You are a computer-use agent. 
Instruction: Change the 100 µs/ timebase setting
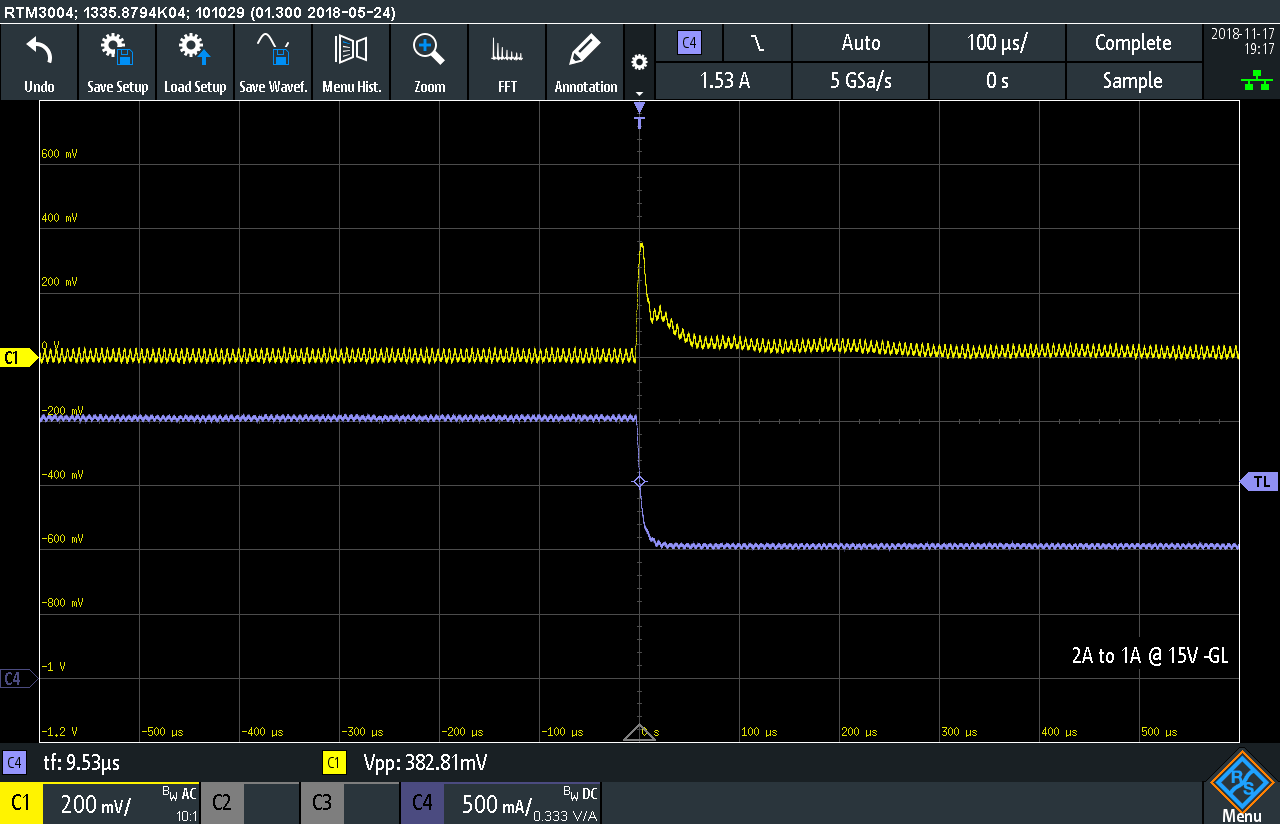[x=997, y=43]
